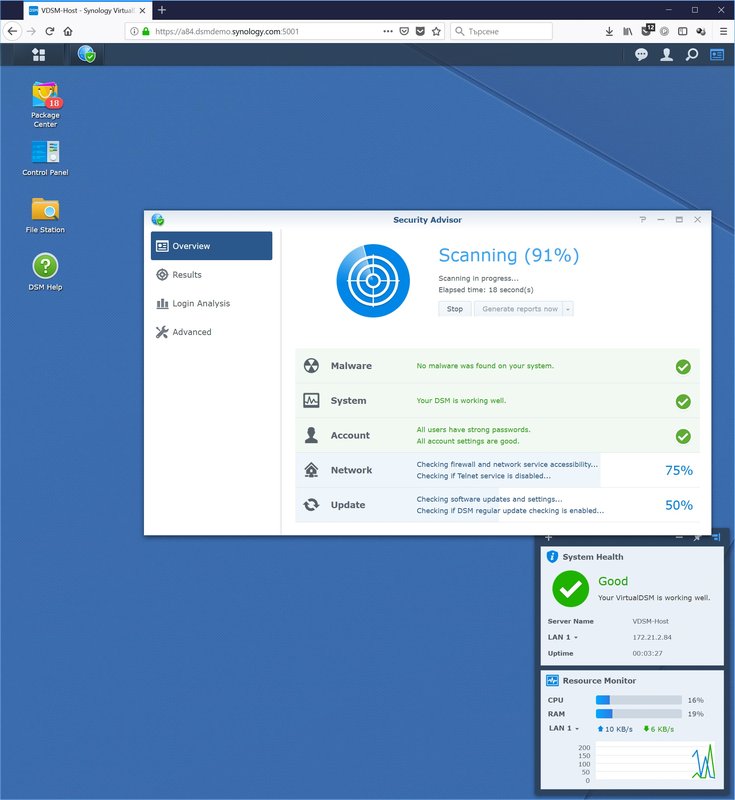Click Security Advisor icon in DSM taskbar
The image size is (735, 800).
point(87,54)
